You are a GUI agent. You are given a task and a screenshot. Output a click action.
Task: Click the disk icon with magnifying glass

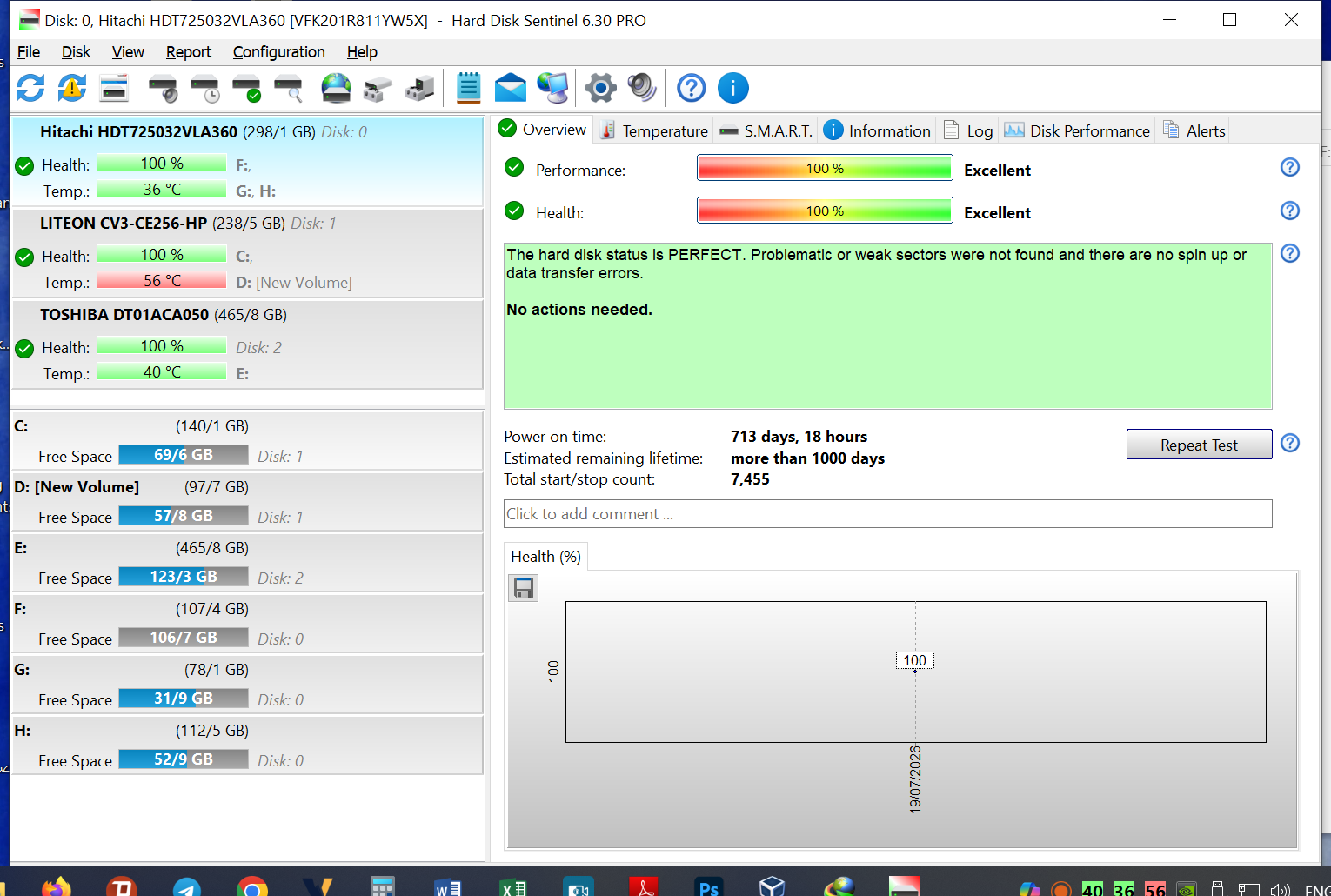pos(288,88)
